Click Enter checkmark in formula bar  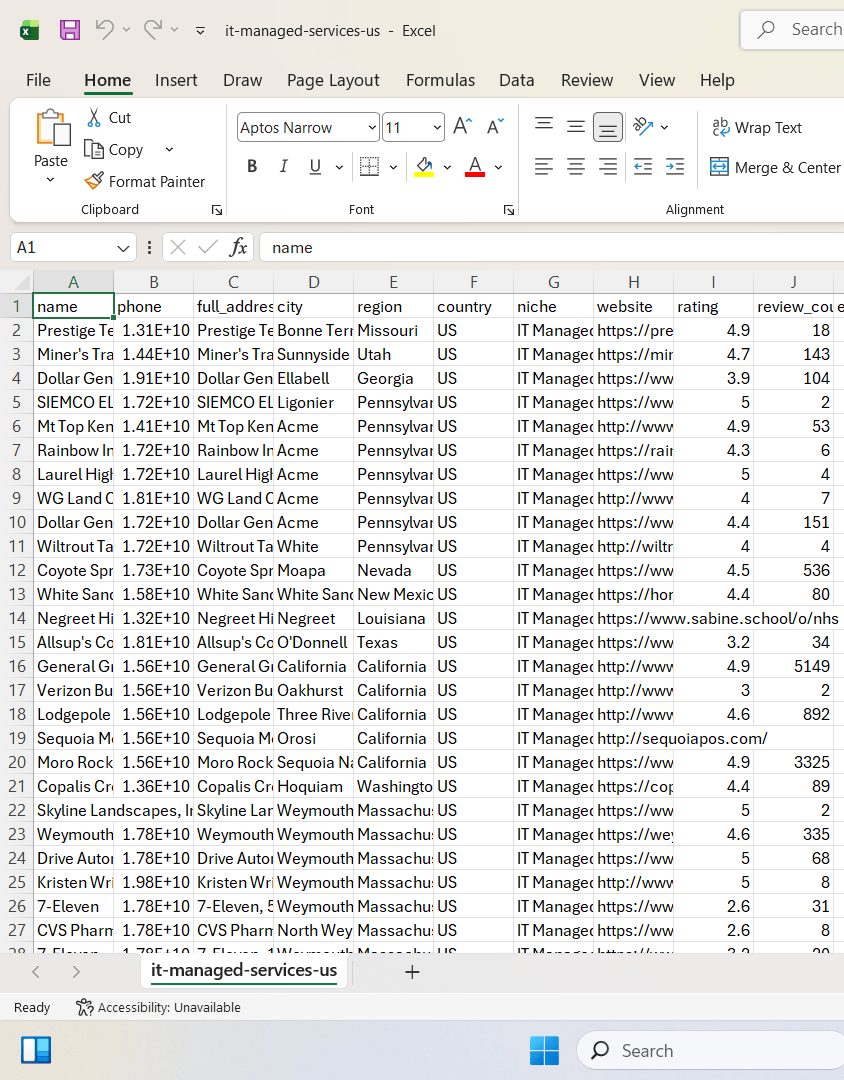(x=207, y=247)
